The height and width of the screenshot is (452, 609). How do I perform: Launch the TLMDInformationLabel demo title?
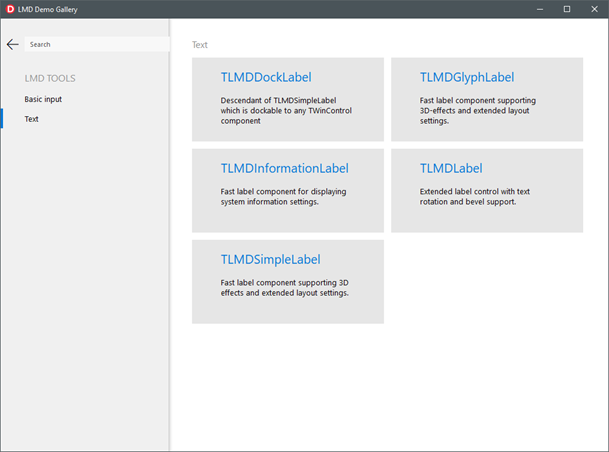tap(284, 168)
